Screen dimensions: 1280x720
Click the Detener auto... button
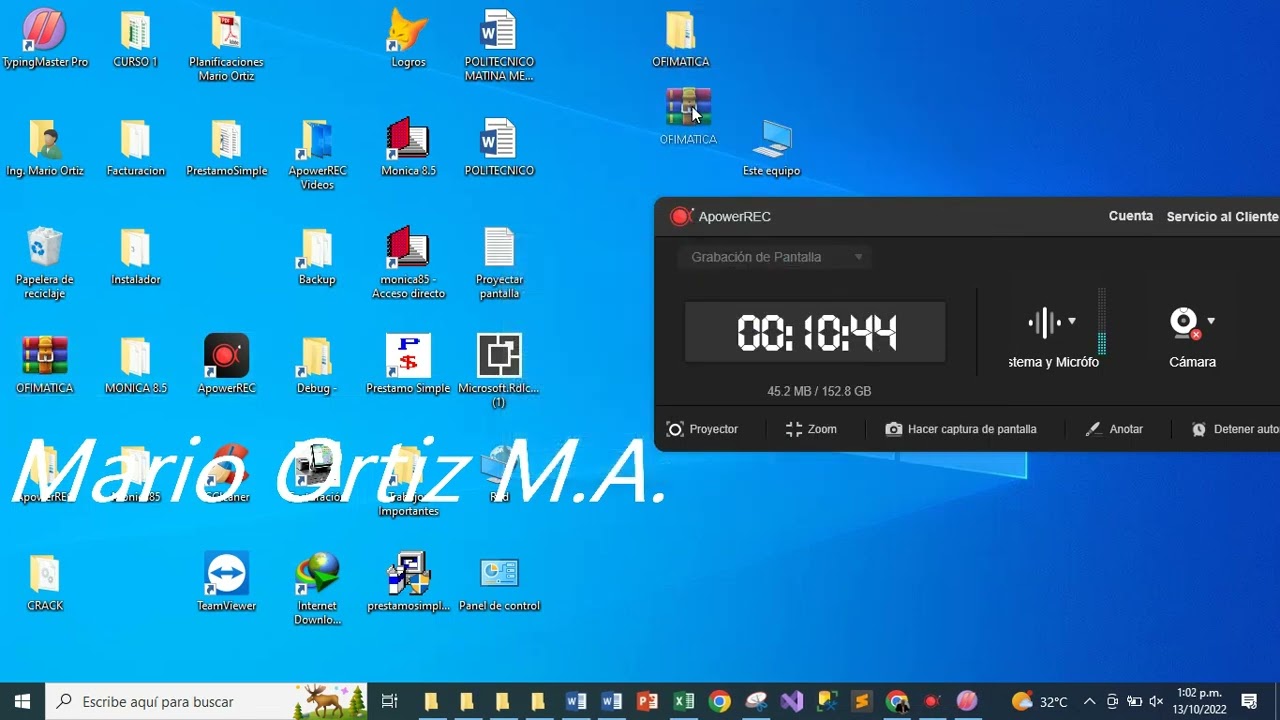point(1235,429)
